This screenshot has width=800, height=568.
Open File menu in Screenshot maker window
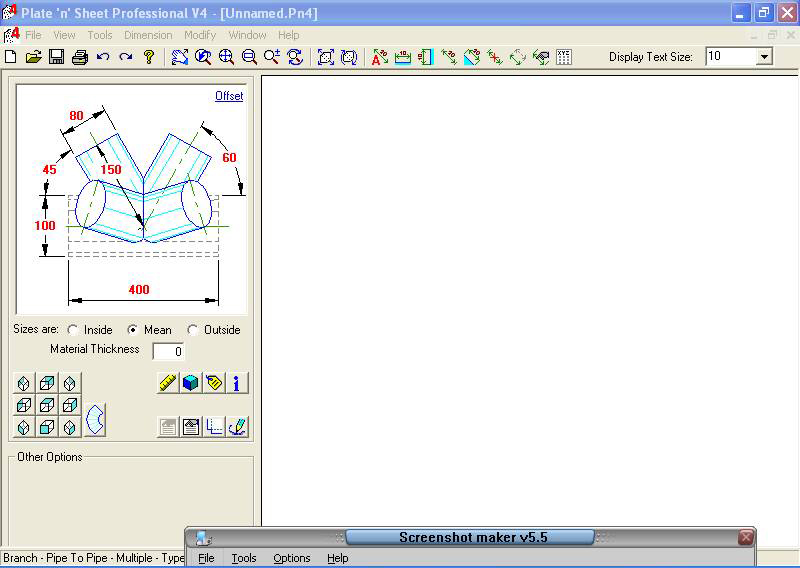tap(206, 558)
